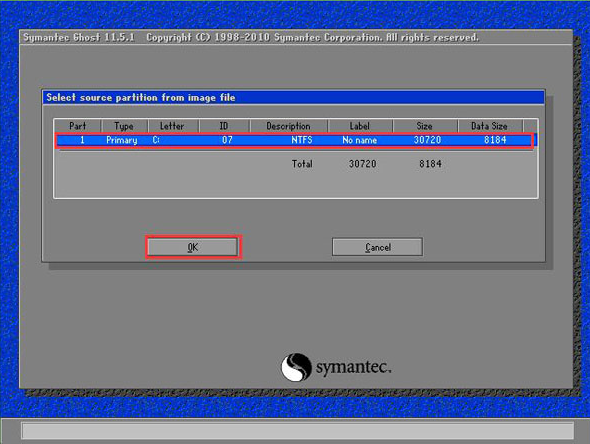Click the 8184 data size cell in row
Image resolution: width=590 pixels, height=444 pixels.
click(495, 140)
